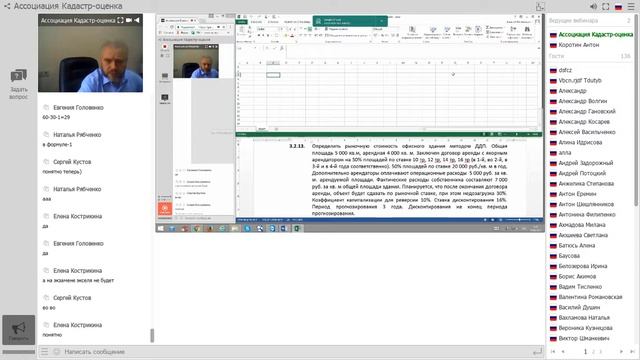This screenshot has height=360, width=640.
Task: Expand the presenter video to fullscreen
Action: [x=120, y=20]
